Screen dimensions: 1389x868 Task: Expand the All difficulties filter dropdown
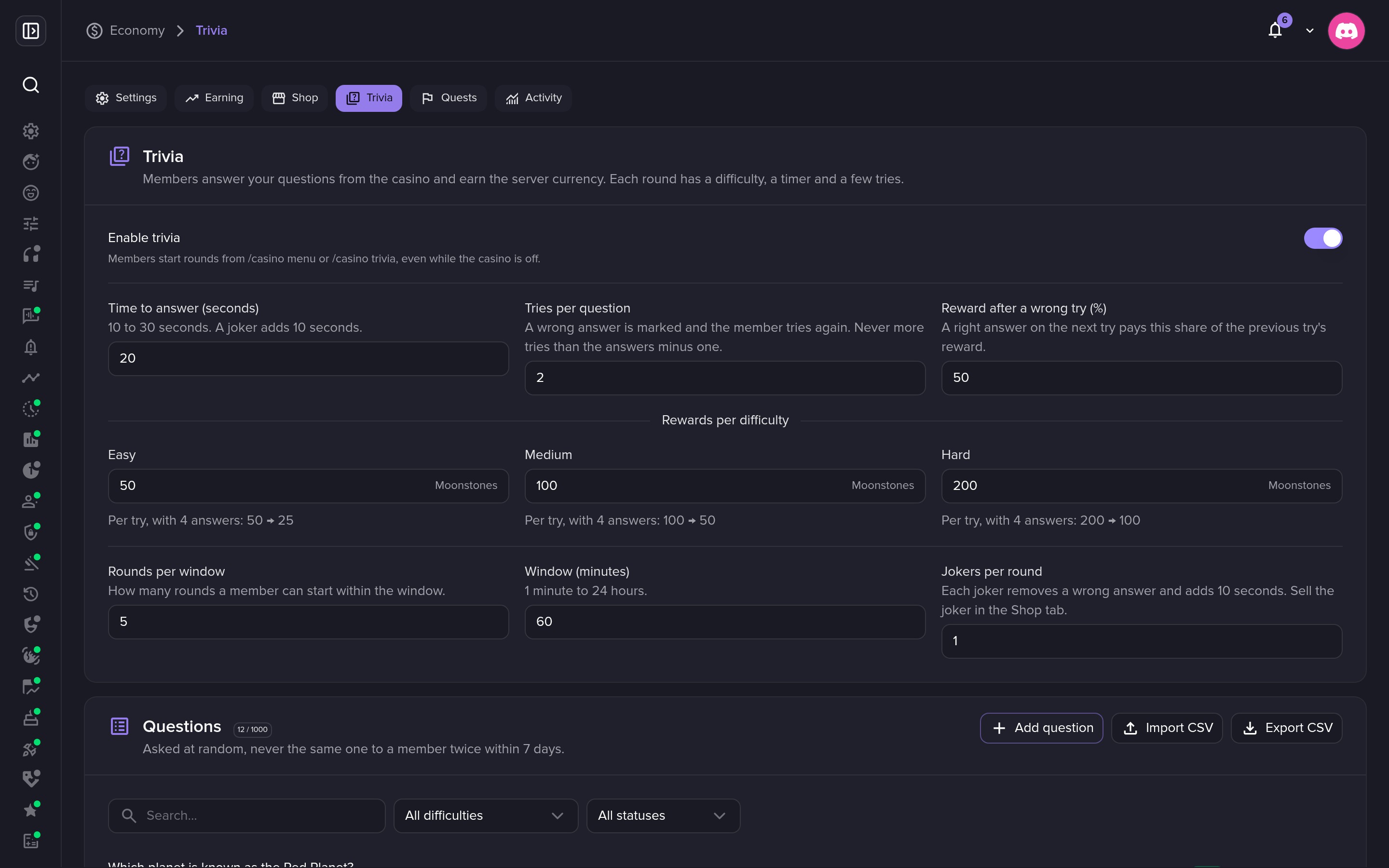point(486,815)
